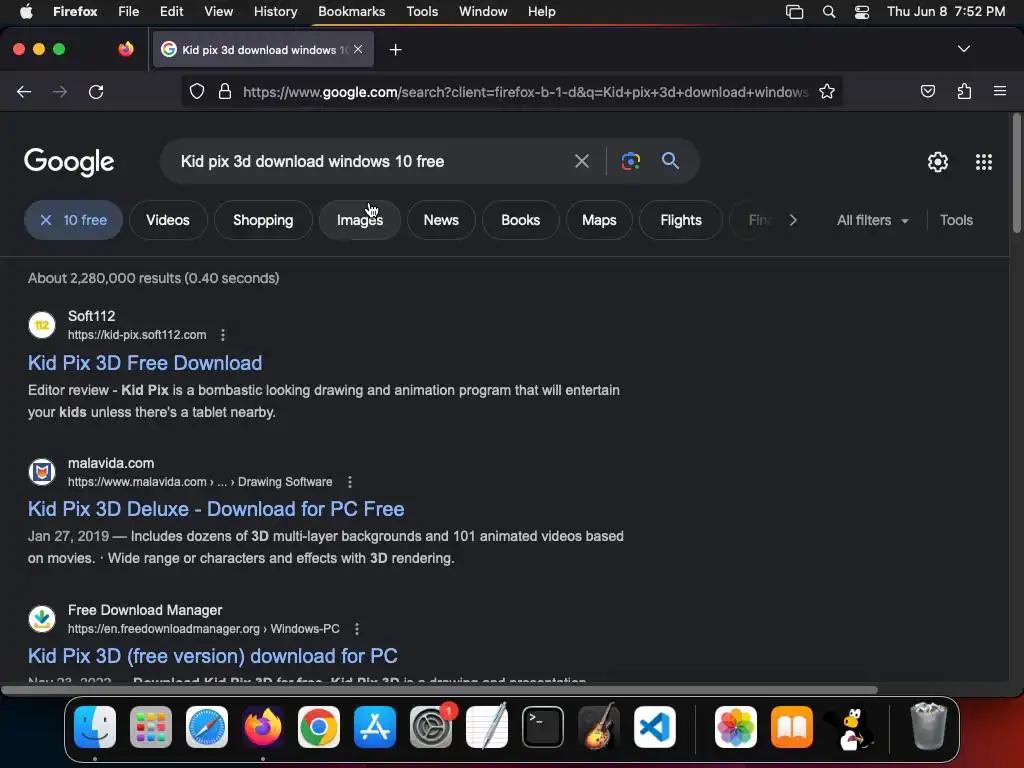Open the Tools menu in the menu bar
This screenshot has width=1024, height=768.
422,12
